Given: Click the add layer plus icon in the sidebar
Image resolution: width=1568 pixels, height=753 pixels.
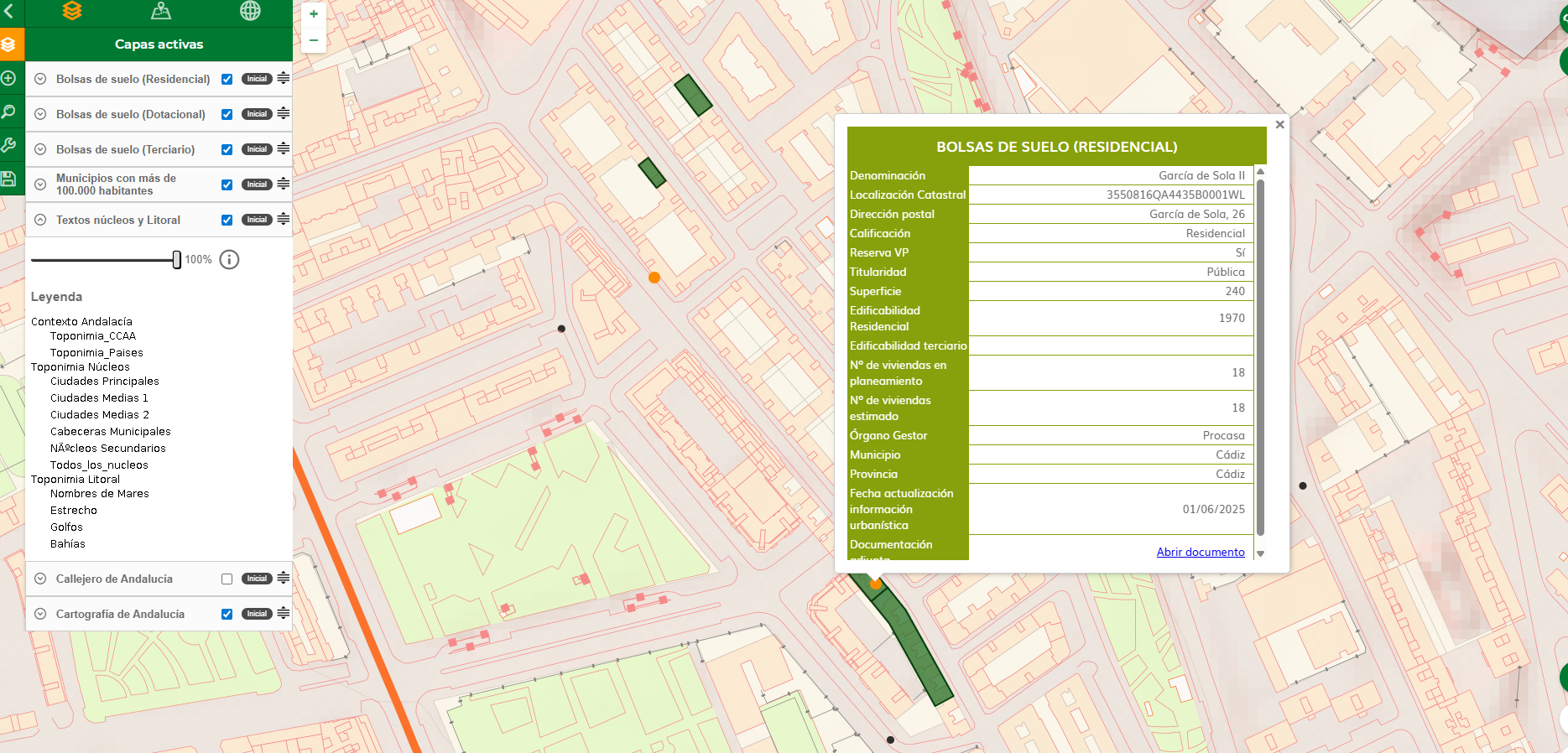Looking at the screenshot, I should coord(8,78).
